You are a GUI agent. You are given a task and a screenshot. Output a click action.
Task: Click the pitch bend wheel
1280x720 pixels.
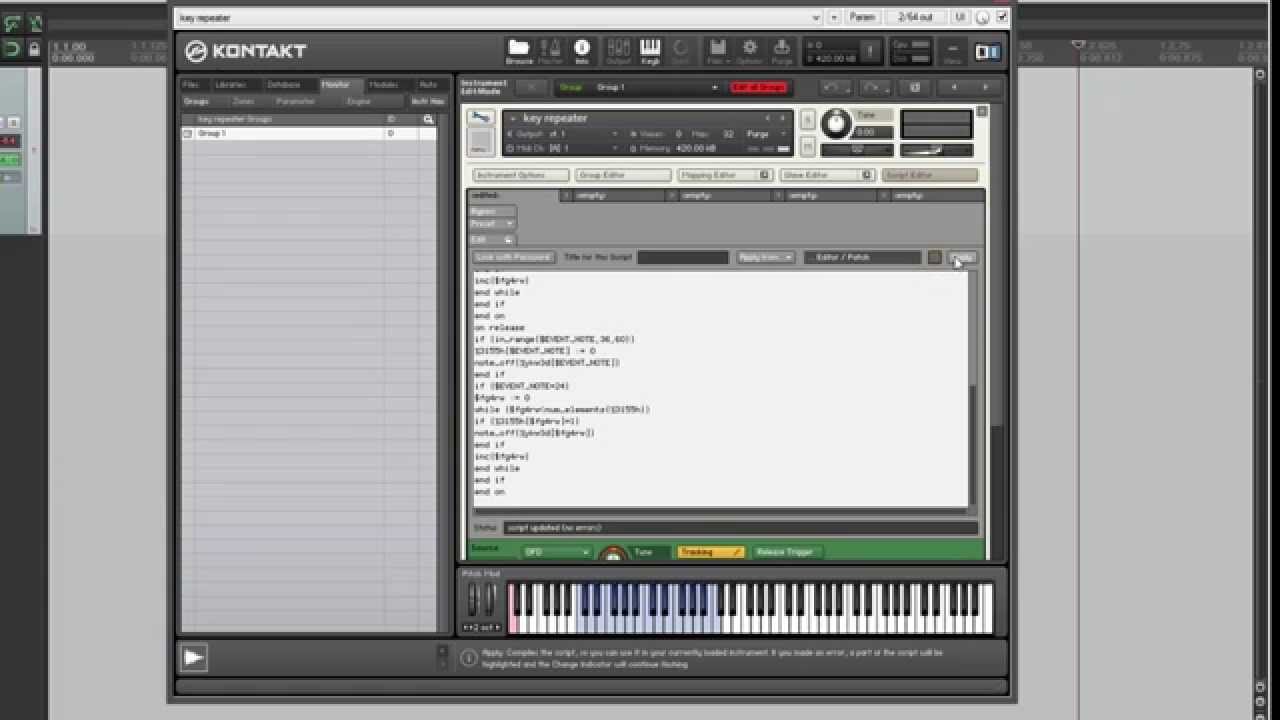[474, 600]
